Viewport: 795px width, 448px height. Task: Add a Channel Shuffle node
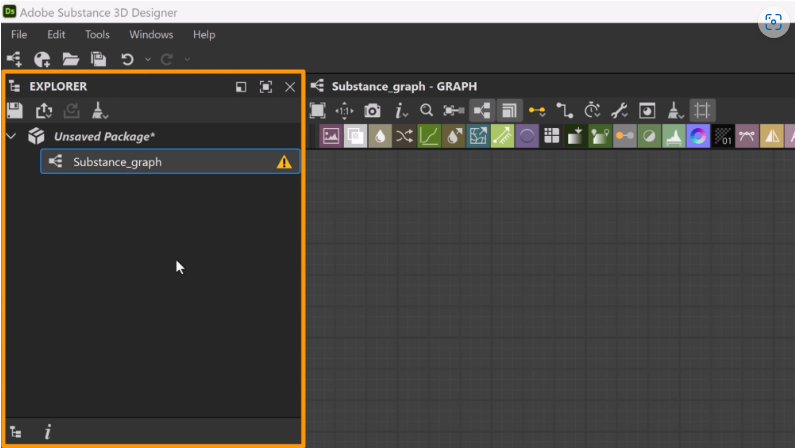[404, 136]
